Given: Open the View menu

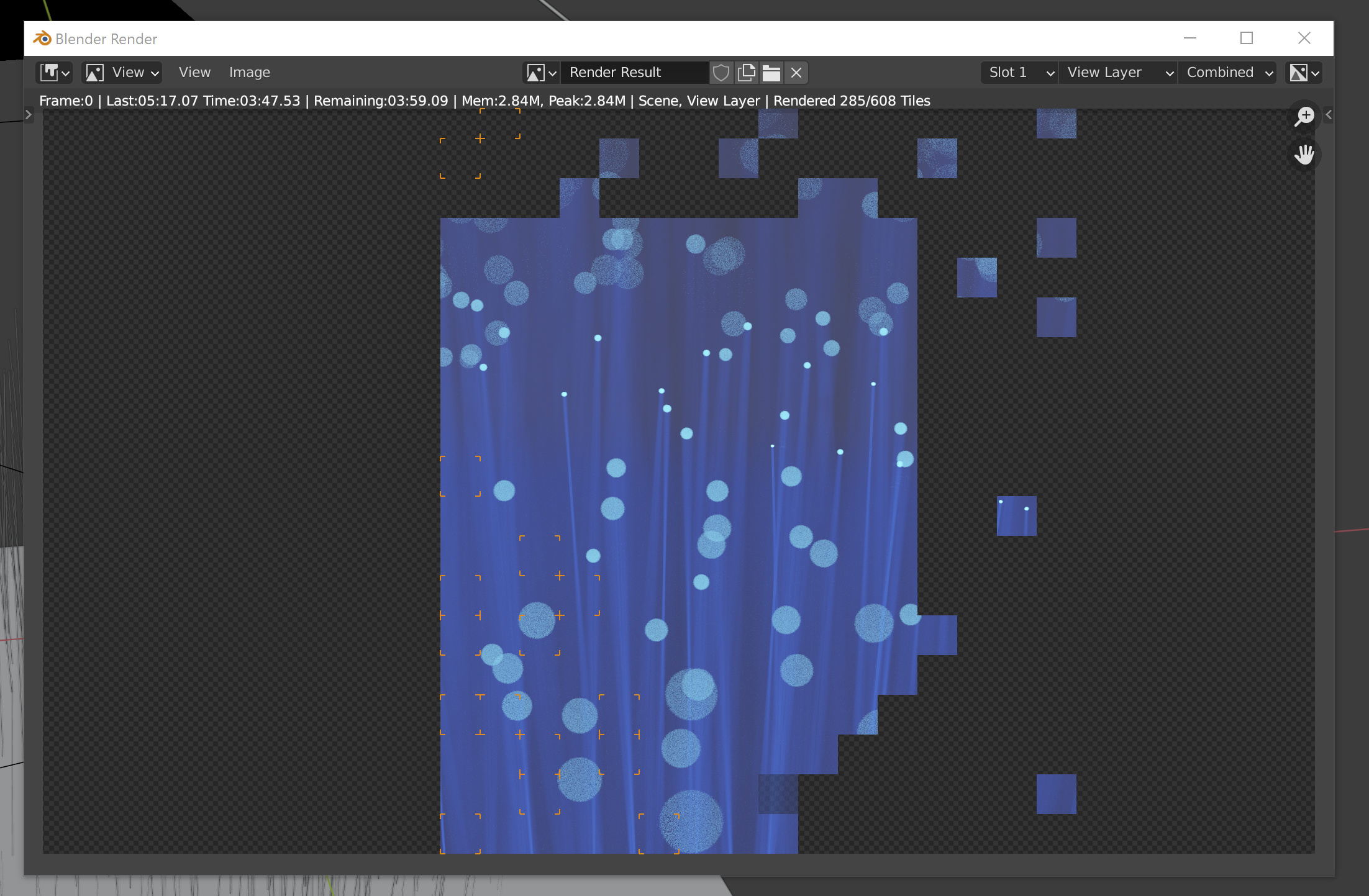Looking at the screenshot, I should tap(194, 72).
